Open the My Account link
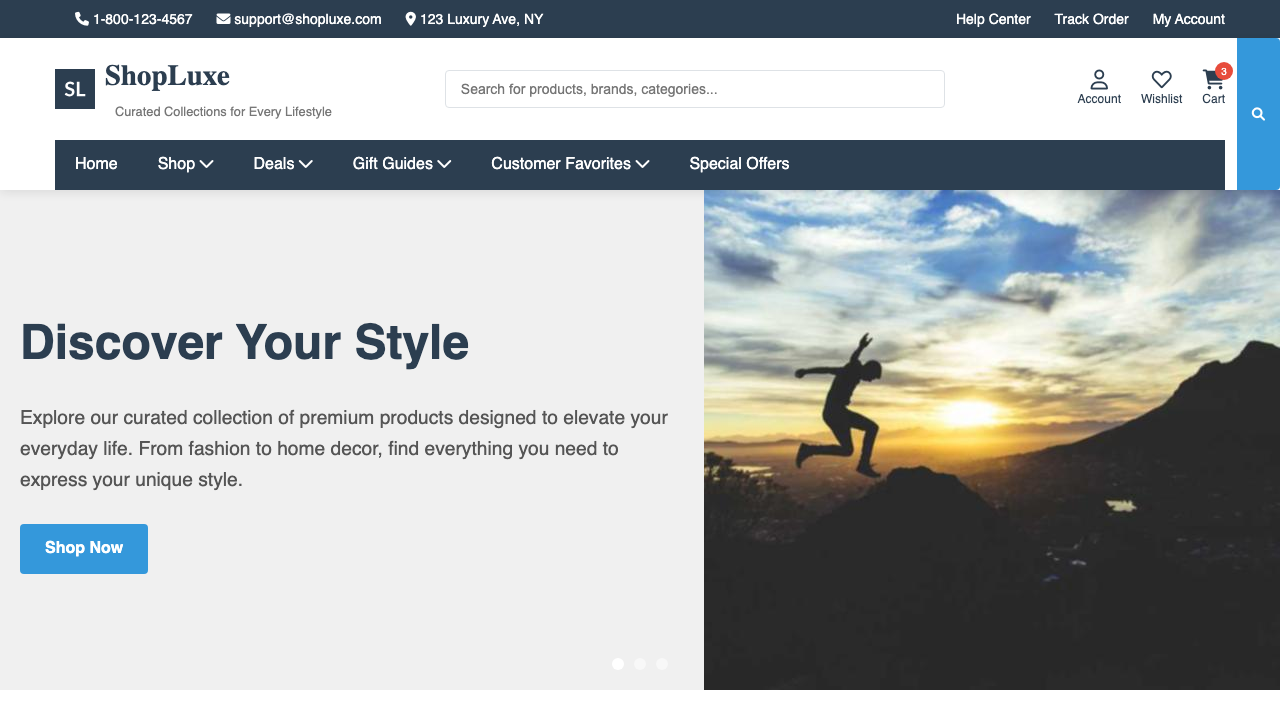The height and width of the screenshot is (720, 1280). click(1188, 18)
